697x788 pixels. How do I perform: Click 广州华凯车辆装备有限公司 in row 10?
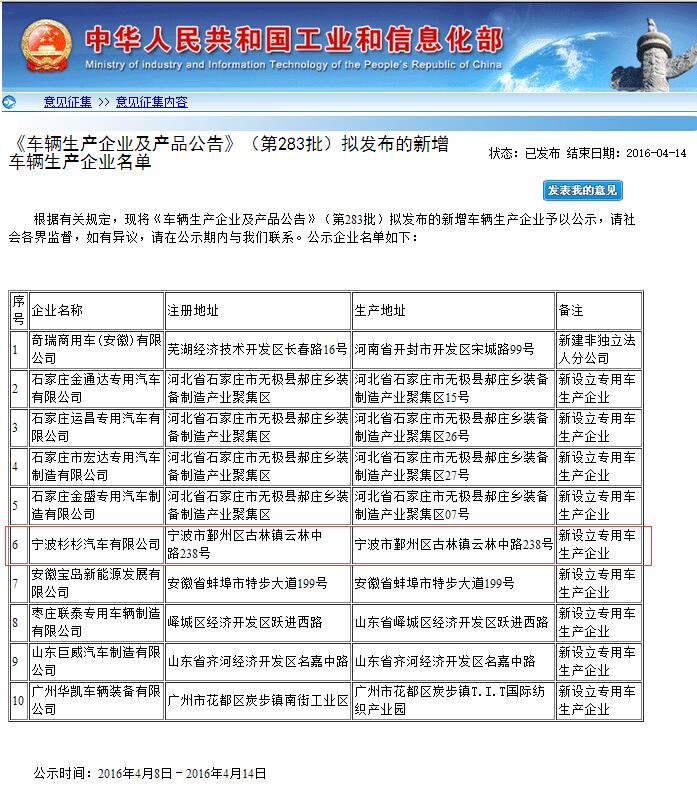(96, 699)
